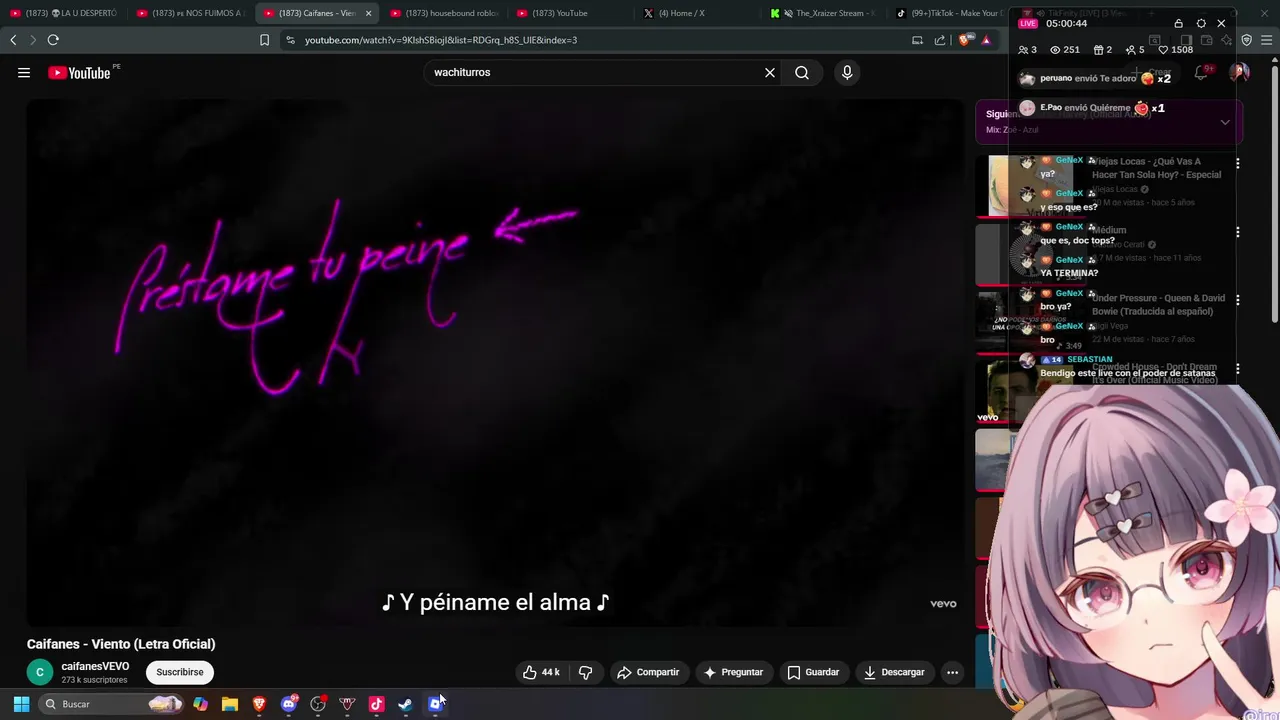Launch Brave from the taskbar
1280x720 pixels.
coord(259,704)
